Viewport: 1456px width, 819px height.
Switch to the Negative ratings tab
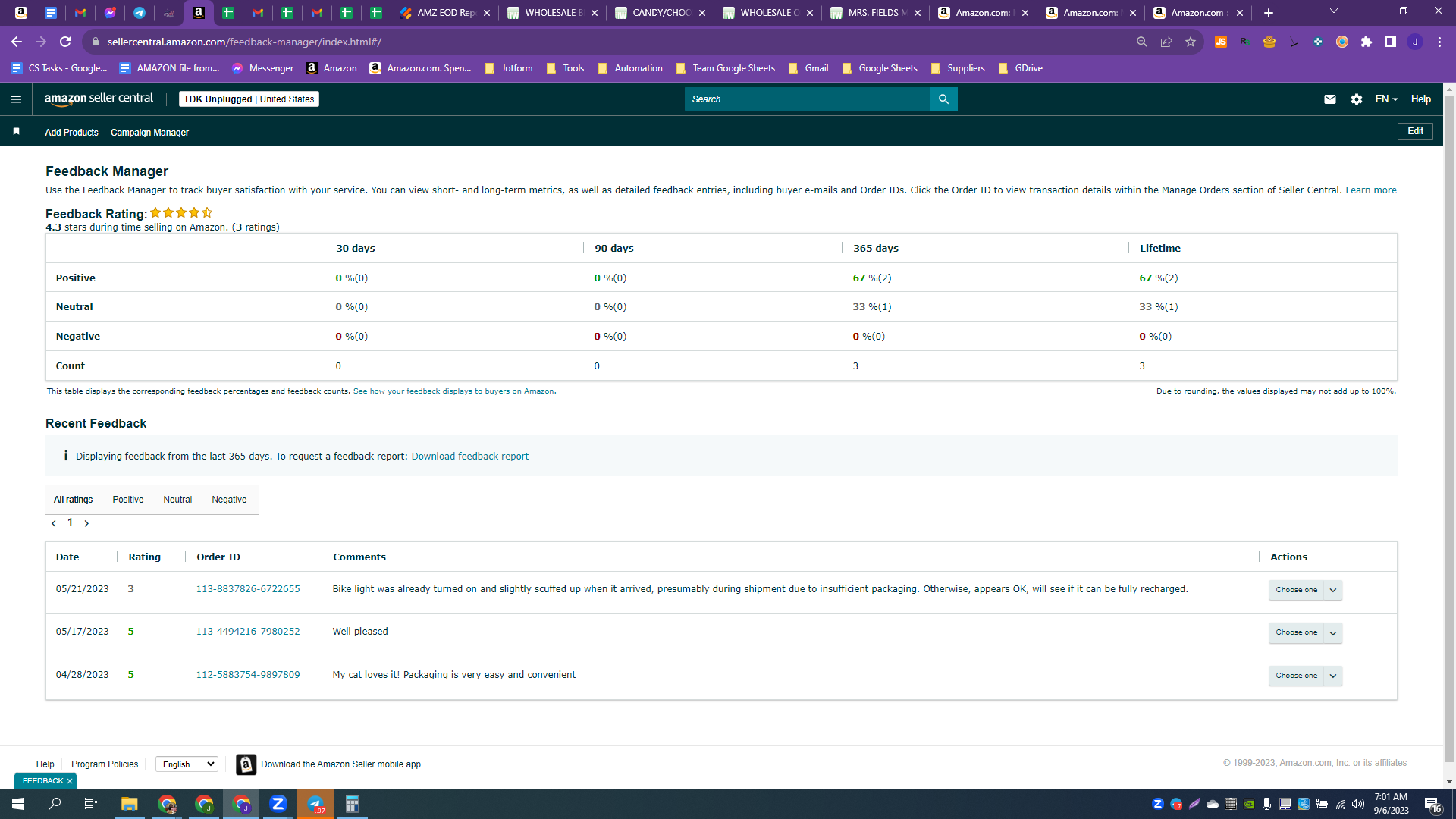tap(229, 500)
